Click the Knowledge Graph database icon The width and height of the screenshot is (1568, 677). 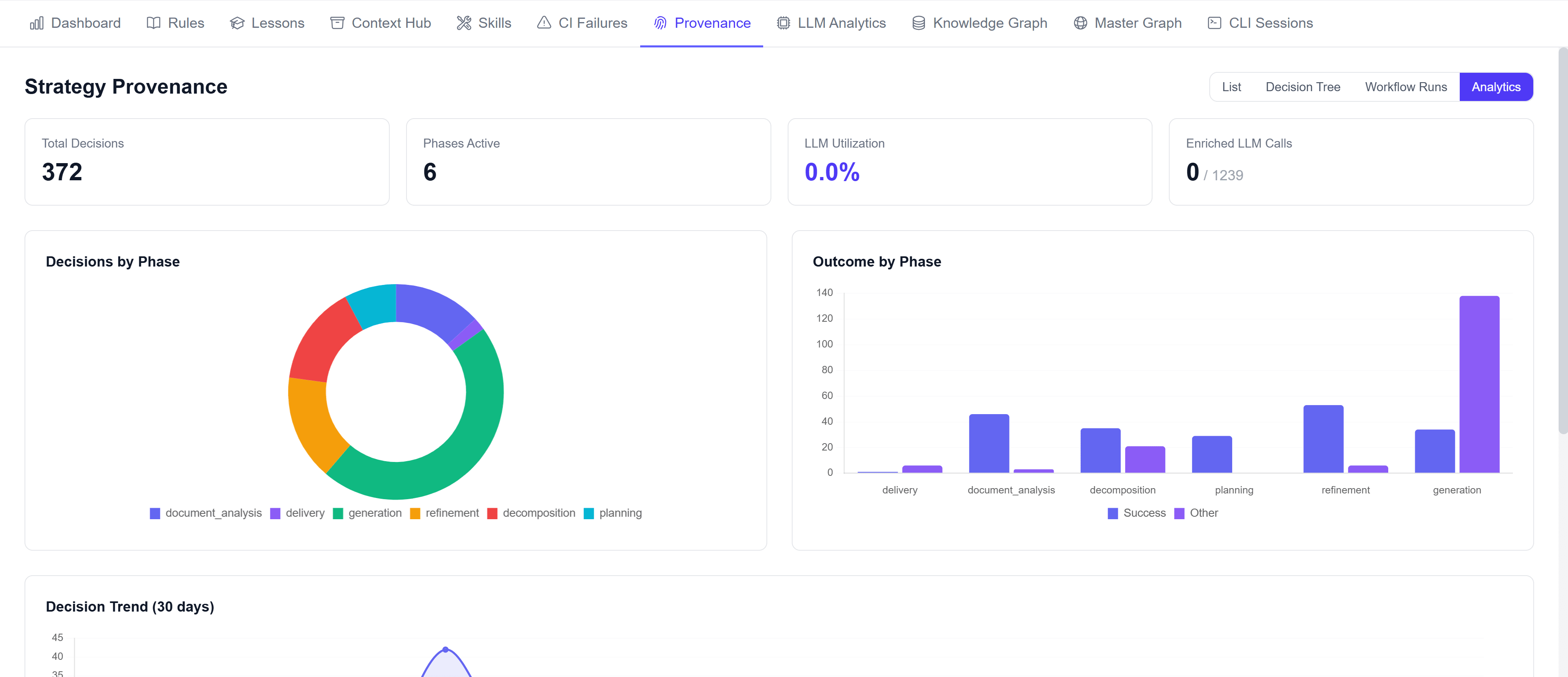click(x=918, y=23)
